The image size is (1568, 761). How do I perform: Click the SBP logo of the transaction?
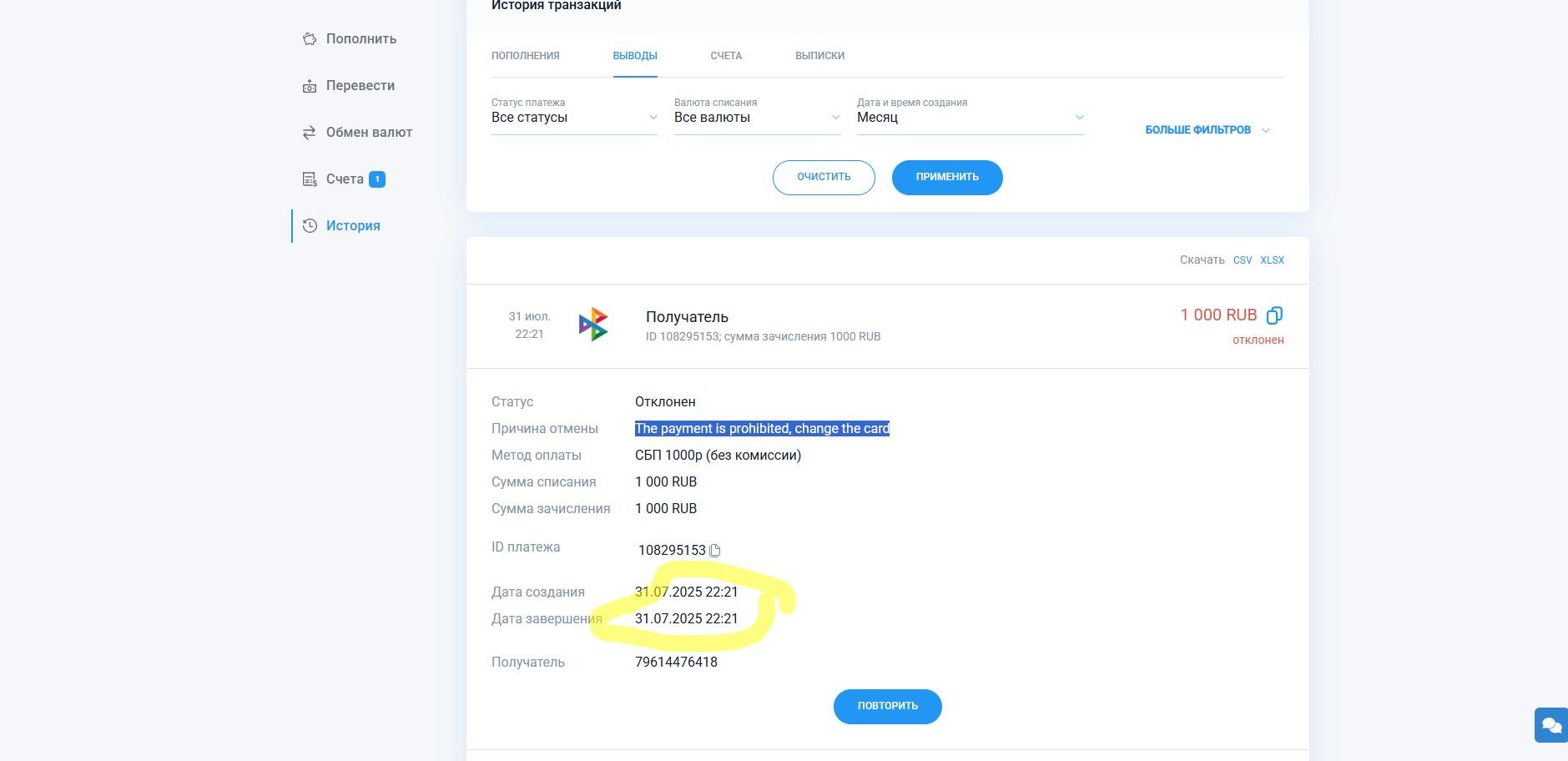[x=593, y=325]
